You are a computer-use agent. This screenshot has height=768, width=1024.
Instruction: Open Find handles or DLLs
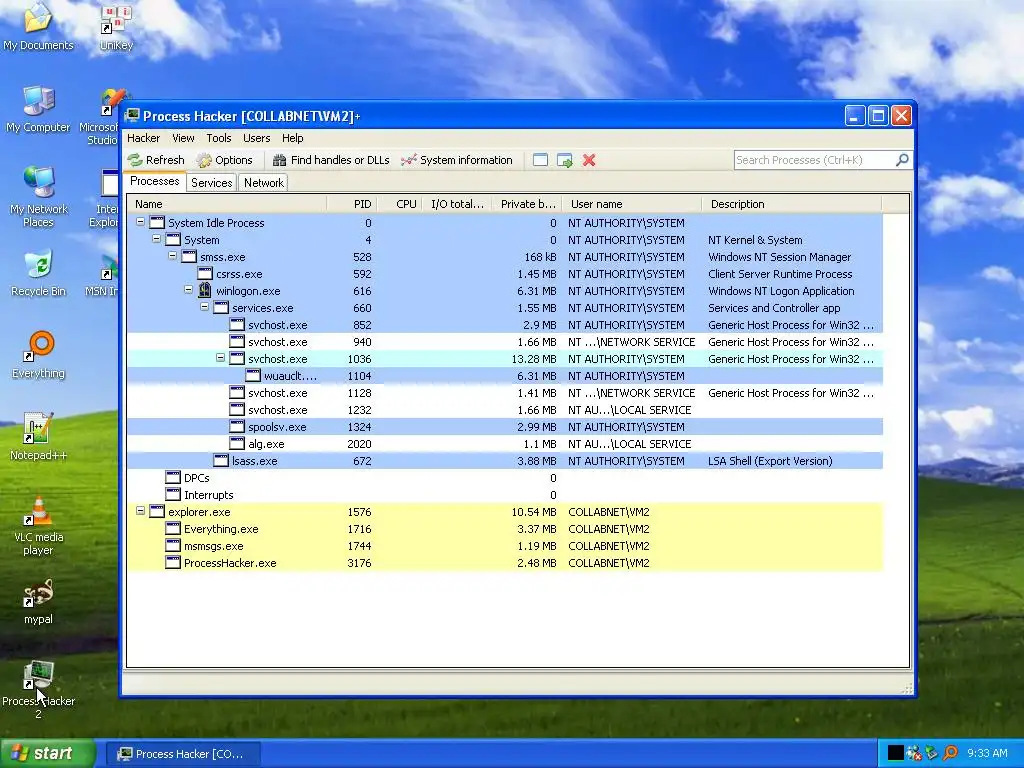(x=331, y=160)
